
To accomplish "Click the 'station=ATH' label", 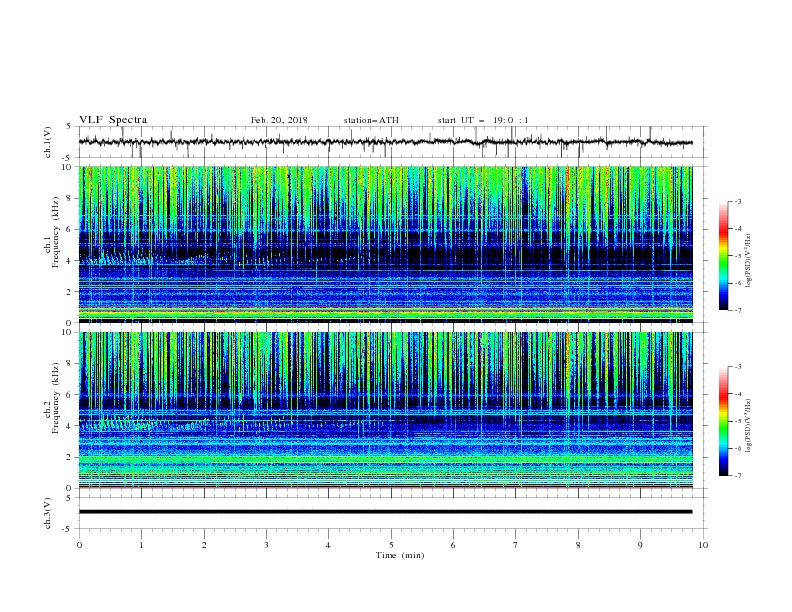I will 371,120.
